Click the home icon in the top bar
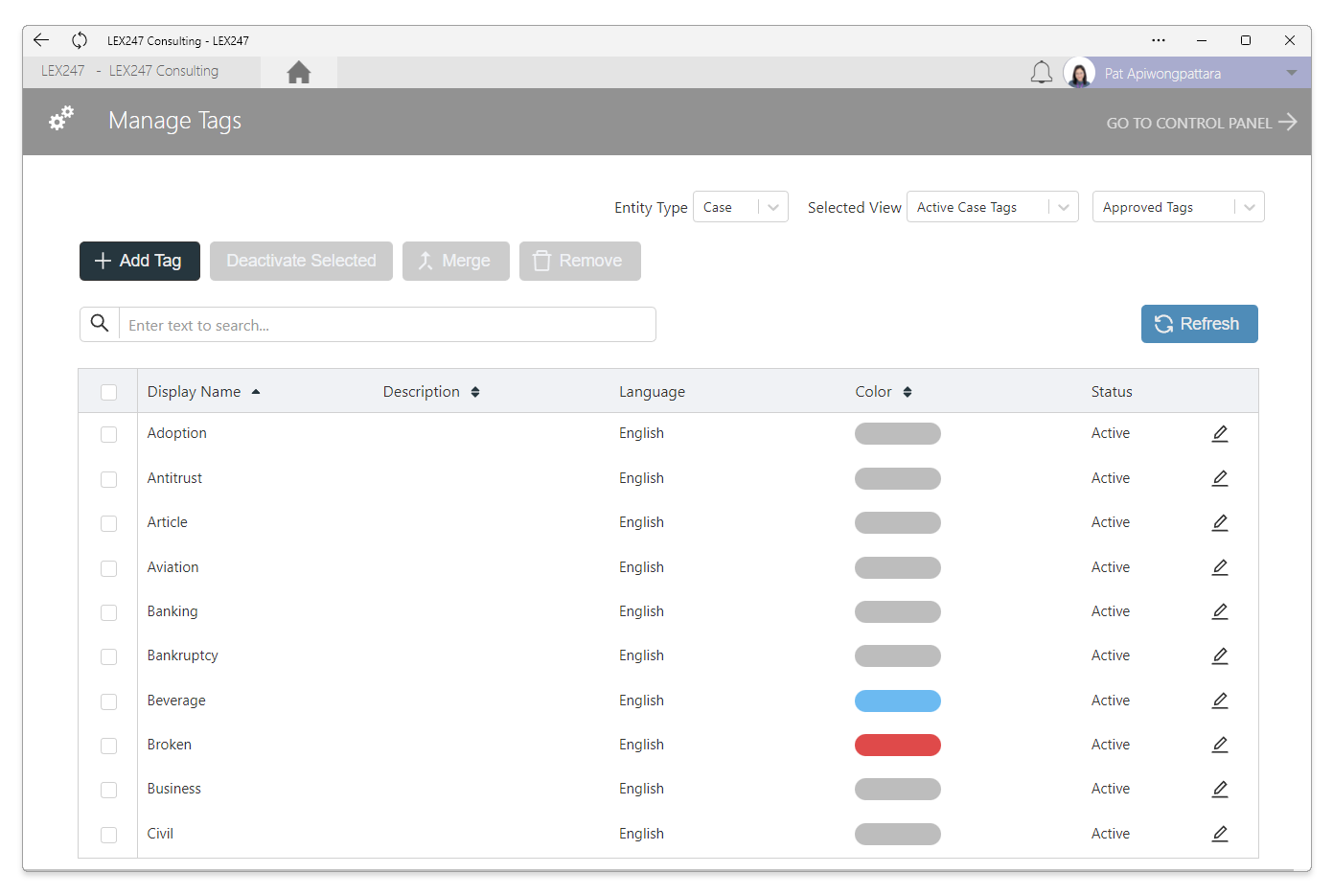The height and width of the screenshot is (896, 1333). [x=298, y=73]
